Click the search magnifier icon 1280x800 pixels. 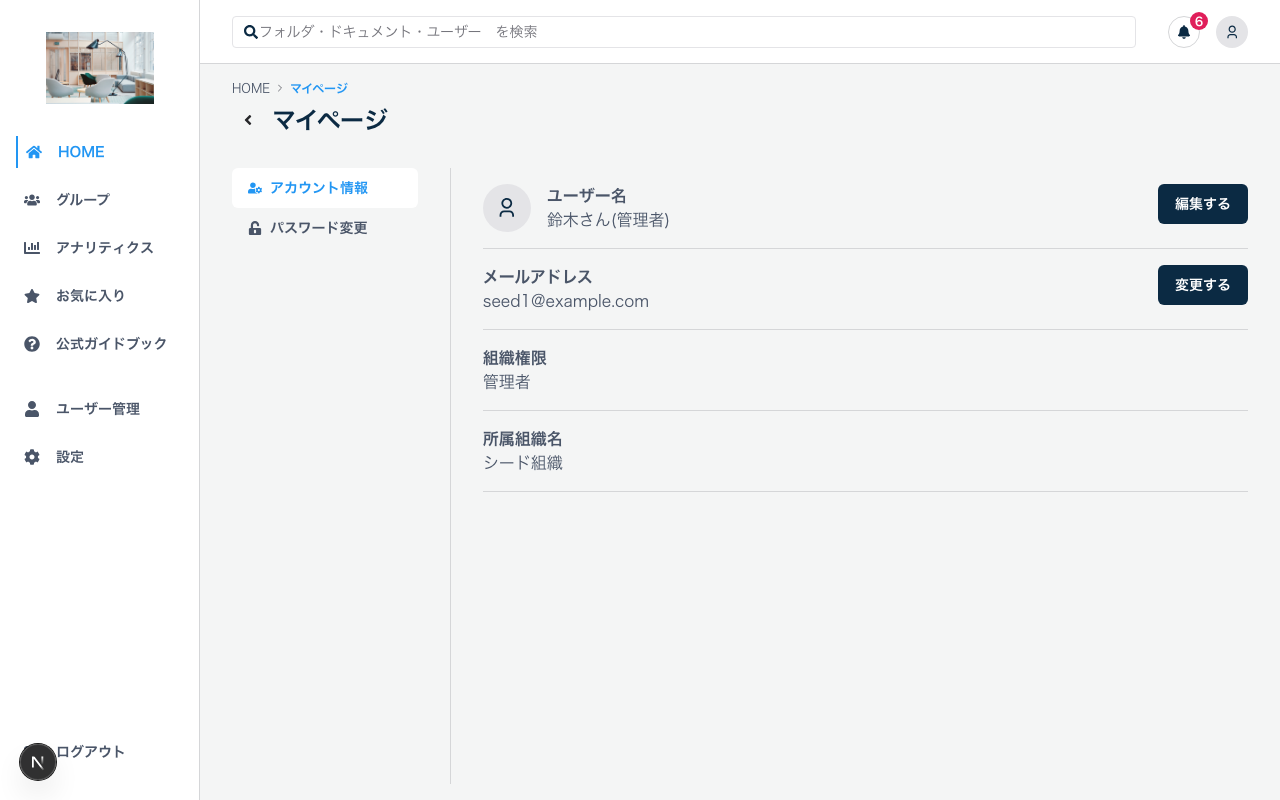pyautogui.click(x=250, y=32)
